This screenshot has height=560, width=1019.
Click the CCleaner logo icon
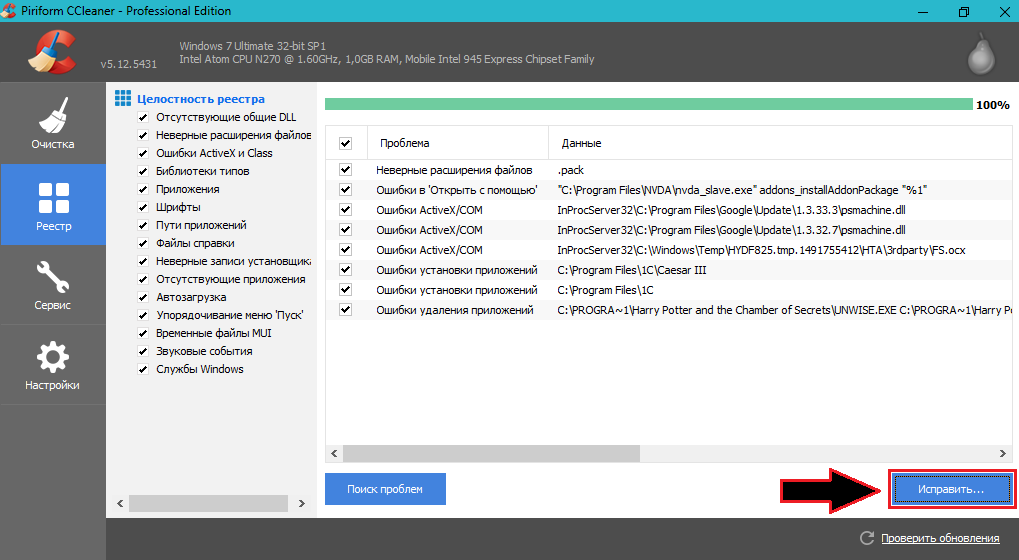click(52, 53)
